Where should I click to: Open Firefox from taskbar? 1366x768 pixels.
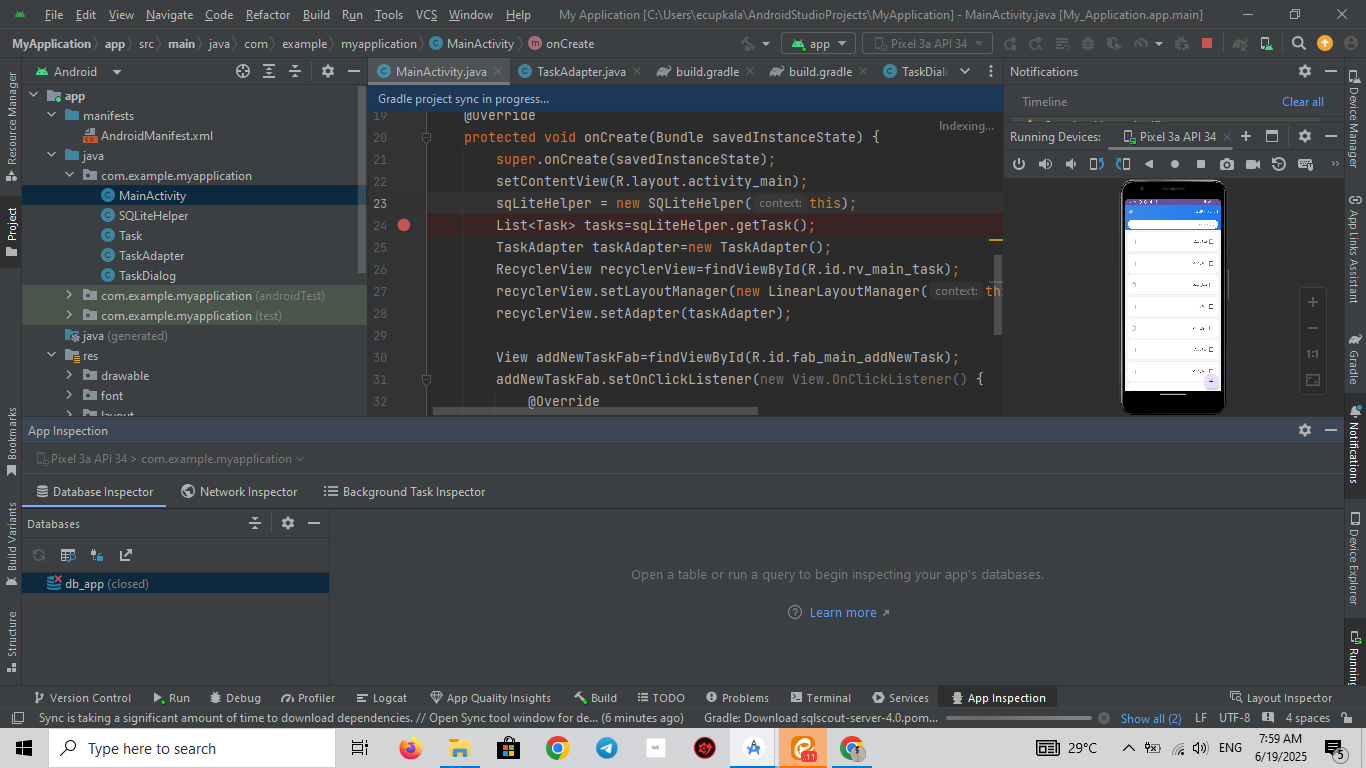coord(410,748)
